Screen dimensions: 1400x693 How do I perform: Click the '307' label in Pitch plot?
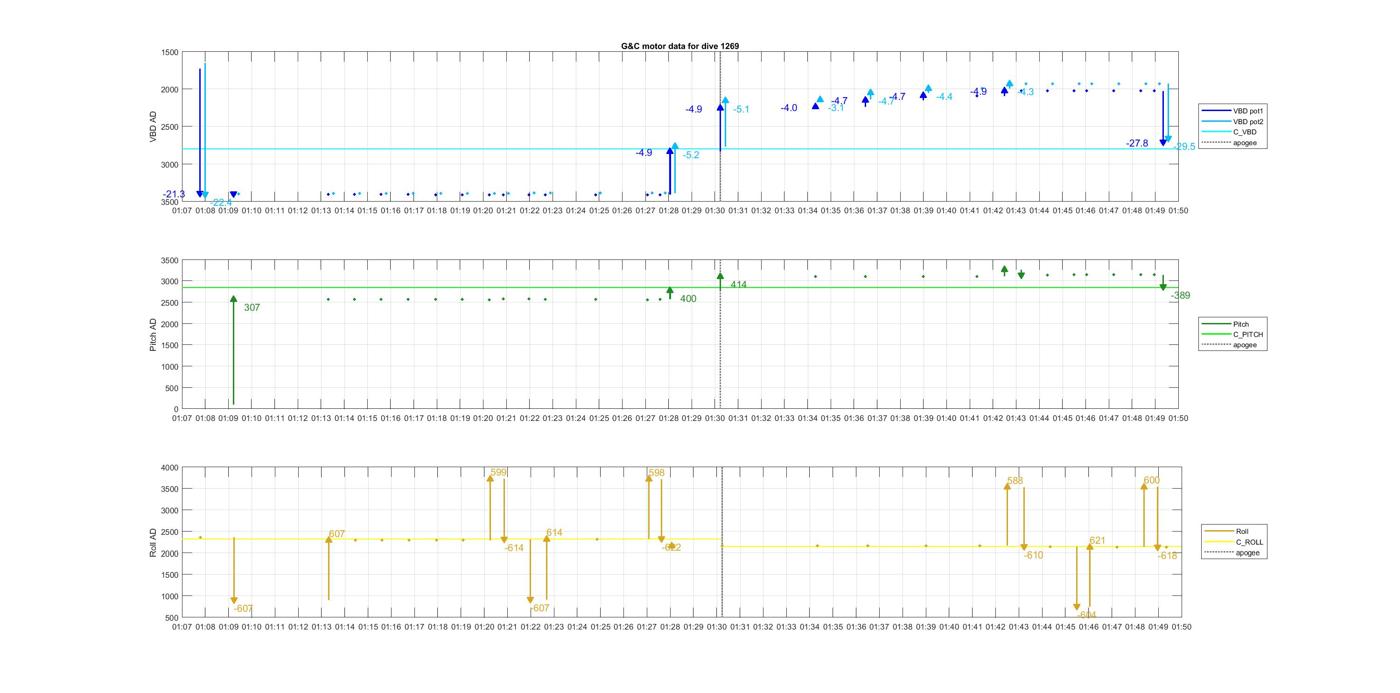pyautogui.click(x=252, y=308)
